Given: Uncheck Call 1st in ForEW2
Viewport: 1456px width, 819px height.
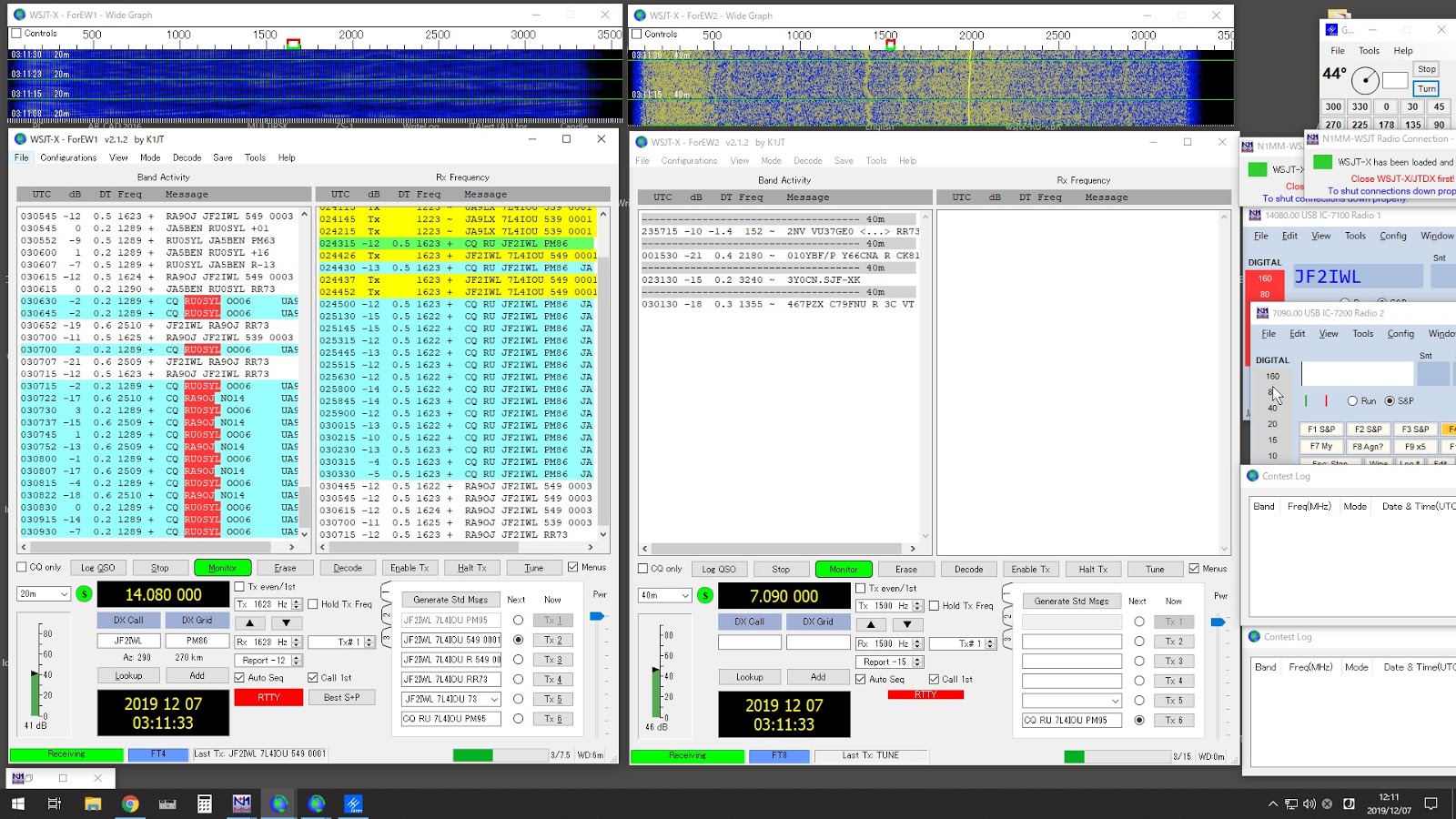Looking at the screenshot, I should (x=934, y=680).
